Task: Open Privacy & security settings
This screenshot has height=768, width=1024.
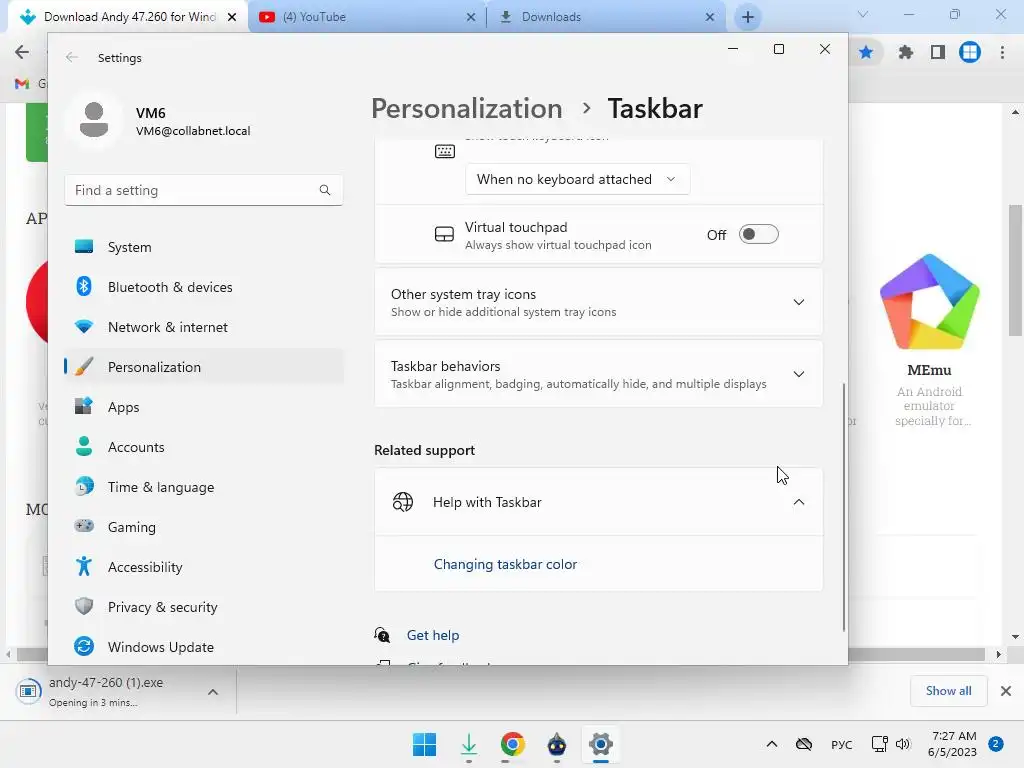Action: pyautogui.click(x=204, y=607)
